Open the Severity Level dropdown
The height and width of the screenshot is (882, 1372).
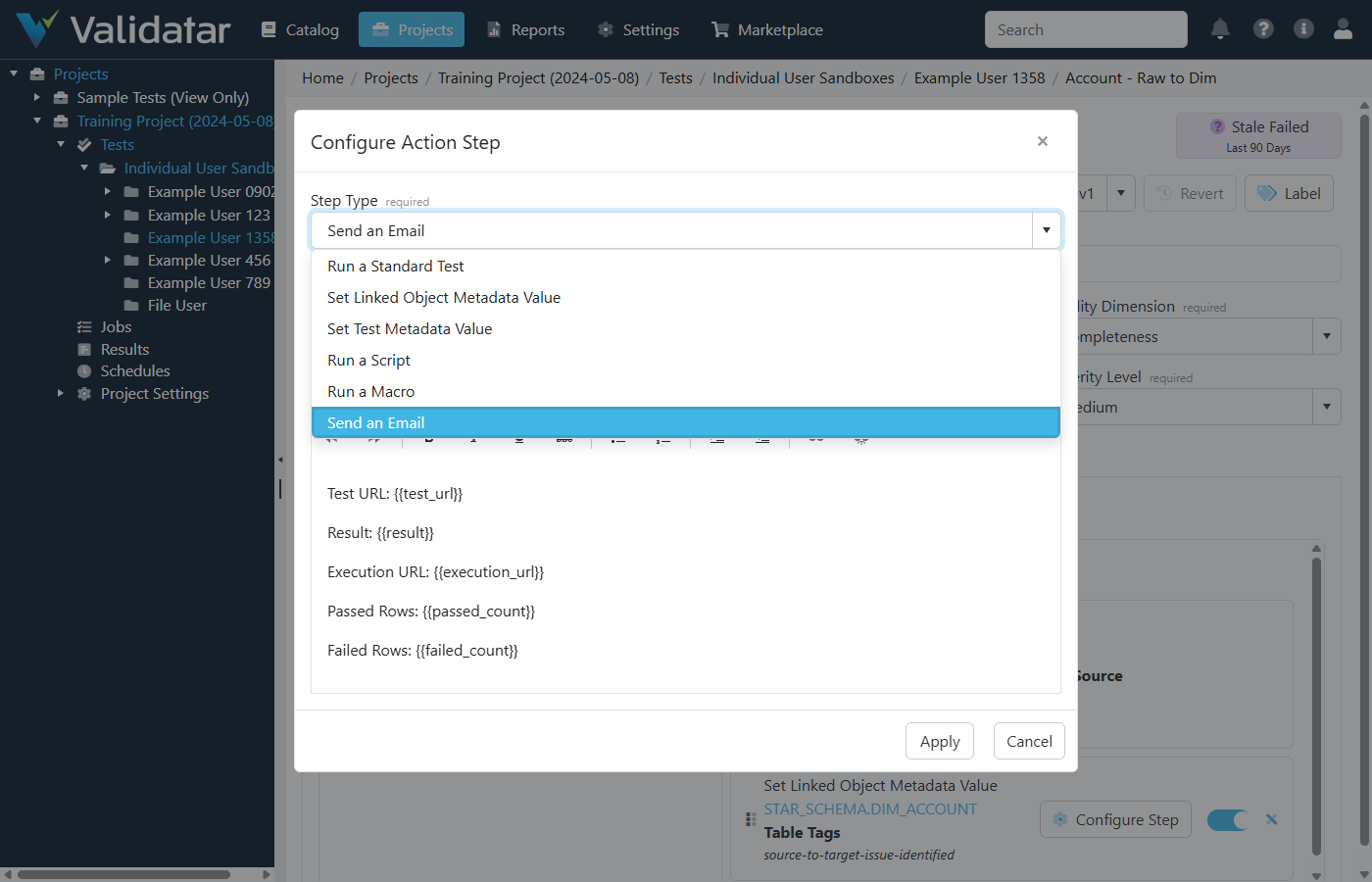1326,407
